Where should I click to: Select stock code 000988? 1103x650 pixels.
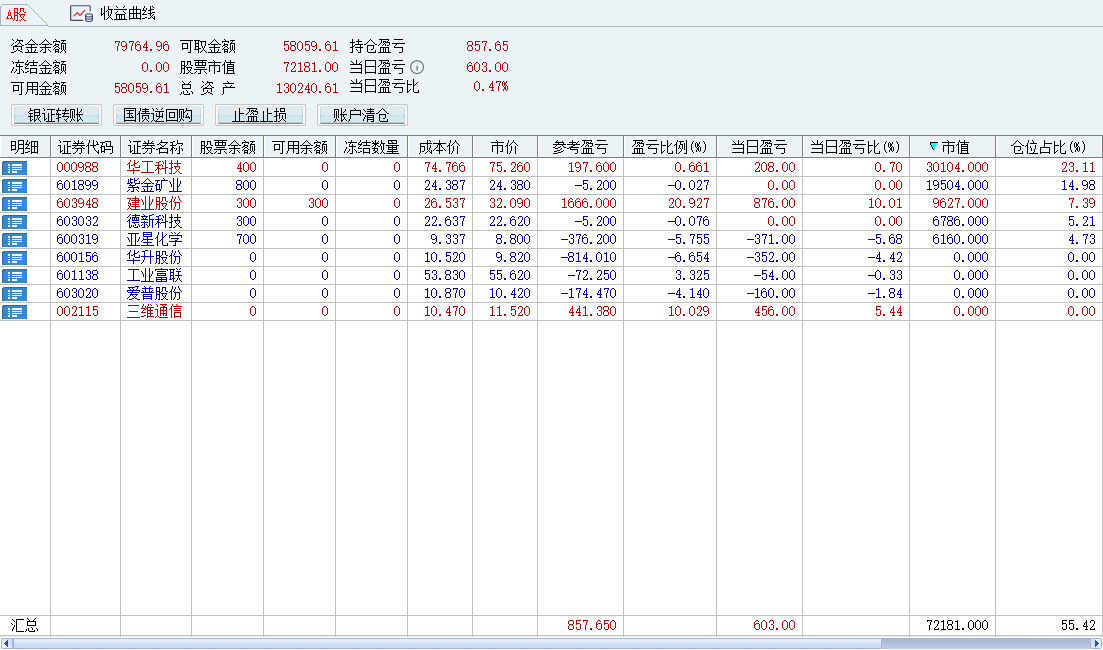tap(77, 167)
